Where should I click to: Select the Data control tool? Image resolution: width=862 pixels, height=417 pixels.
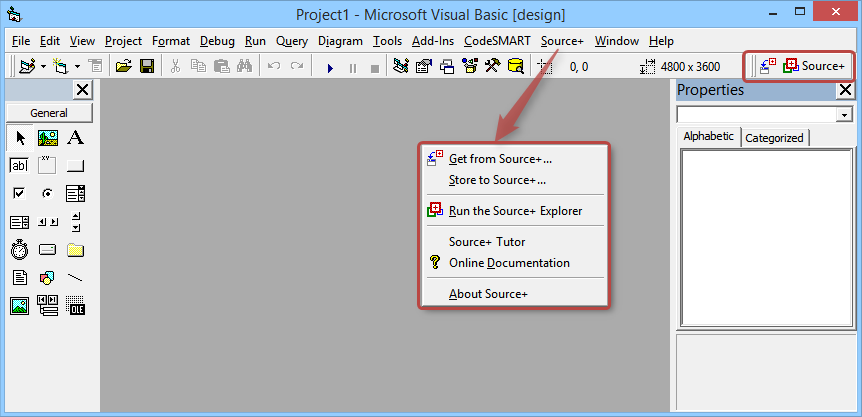[48, 305]
